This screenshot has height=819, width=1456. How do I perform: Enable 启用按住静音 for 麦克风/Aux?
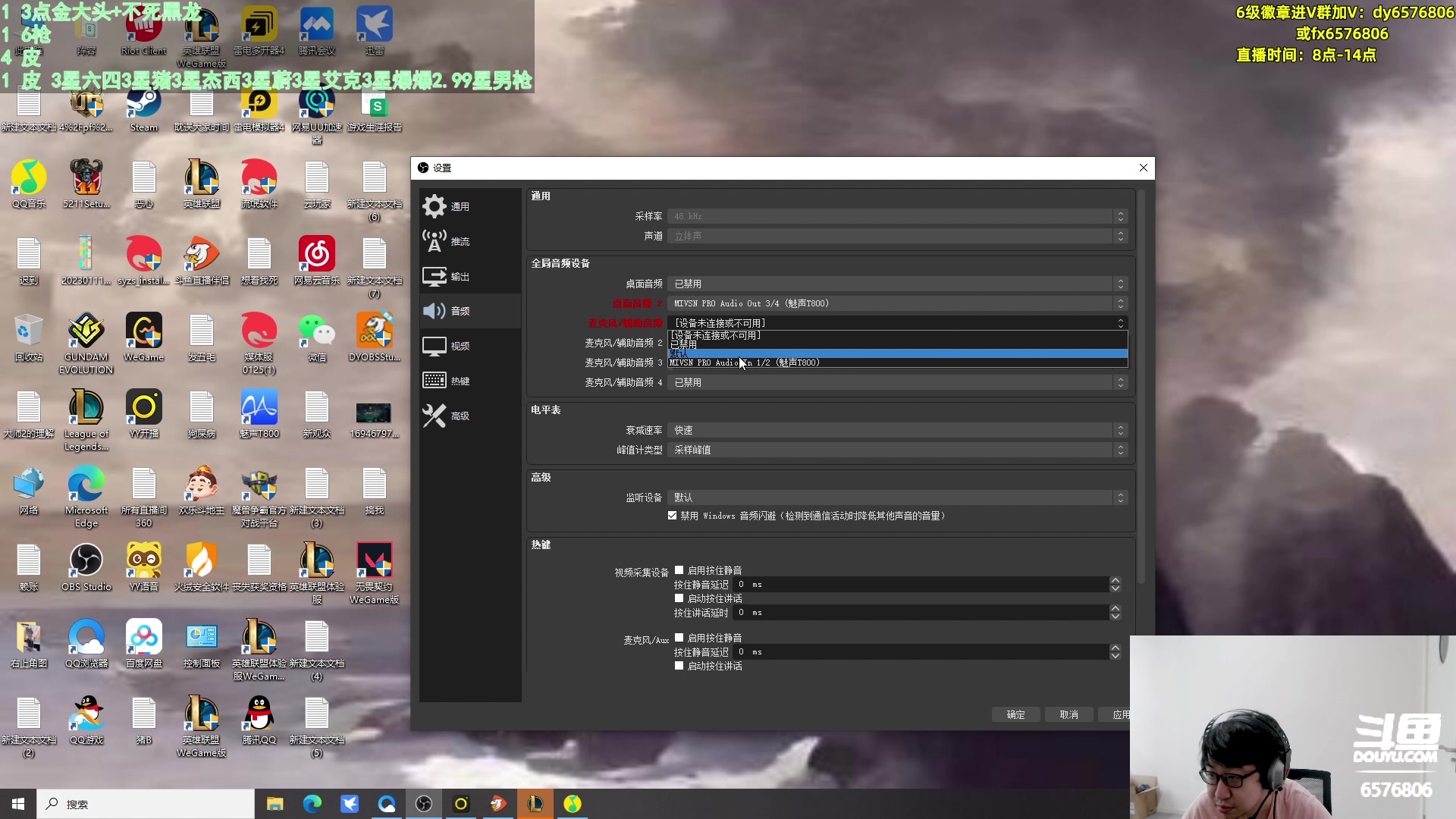coord(679,638)
